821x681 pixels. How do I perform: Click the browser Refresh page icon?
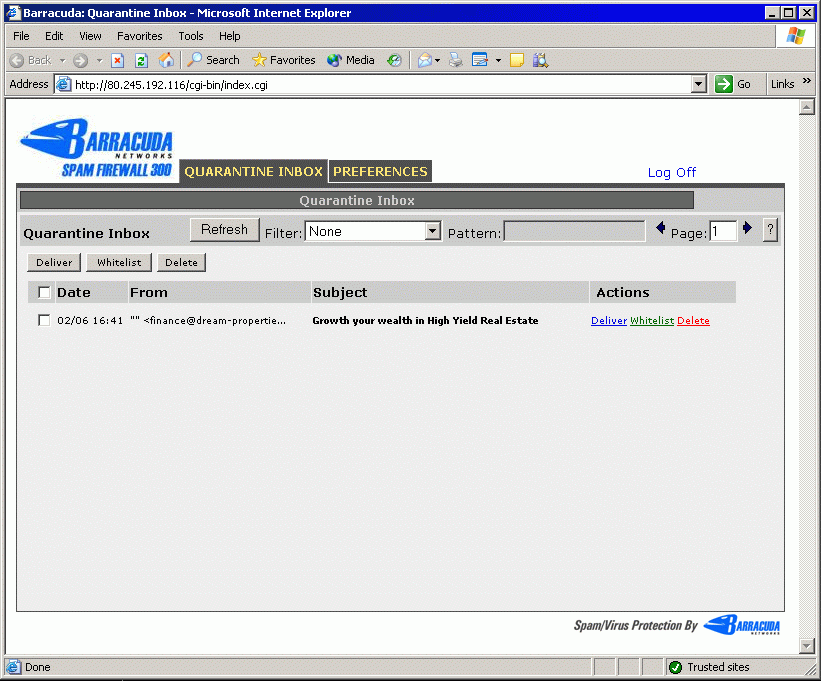(141, 60)
